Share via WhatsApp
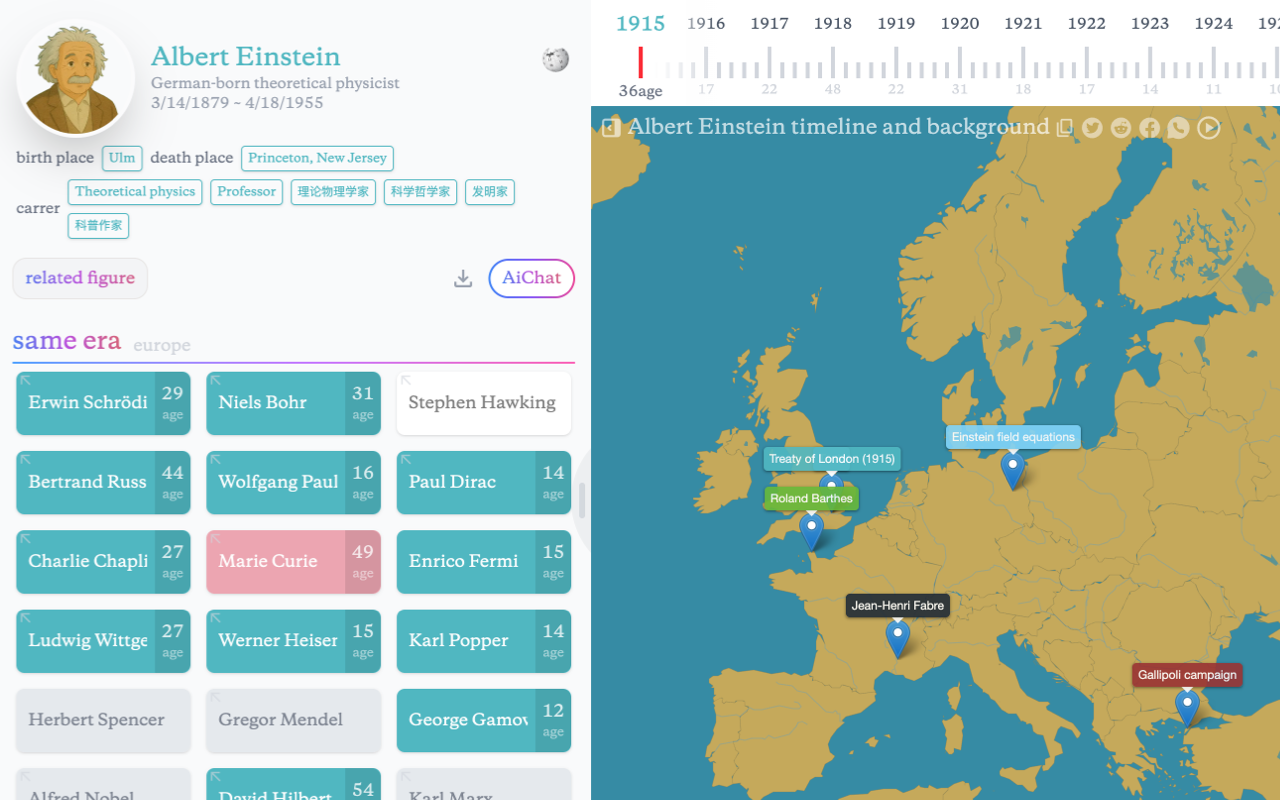This screenshot has width=1280, height=800. coord(1177,127)
